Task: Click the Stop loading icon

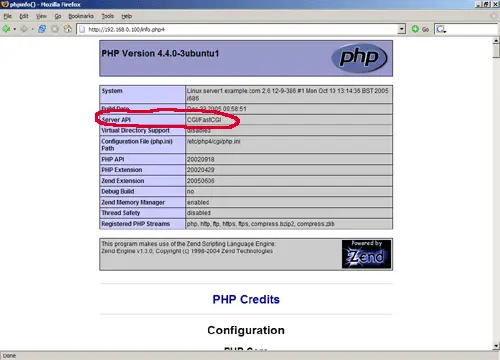Action: tap(55, 29)
